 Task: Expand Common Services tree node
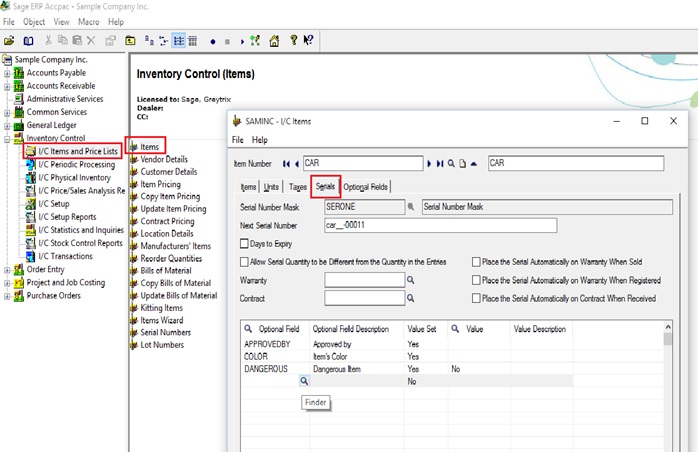(7, 112)
